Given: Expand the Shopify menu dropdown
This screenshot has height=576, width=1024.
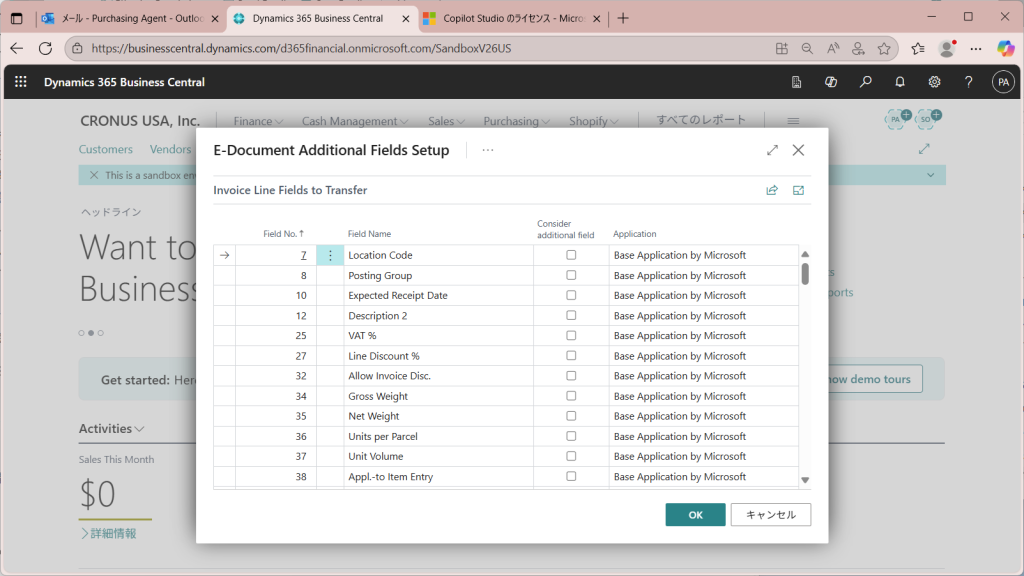Looking at the screenshot, I should 594,121.
